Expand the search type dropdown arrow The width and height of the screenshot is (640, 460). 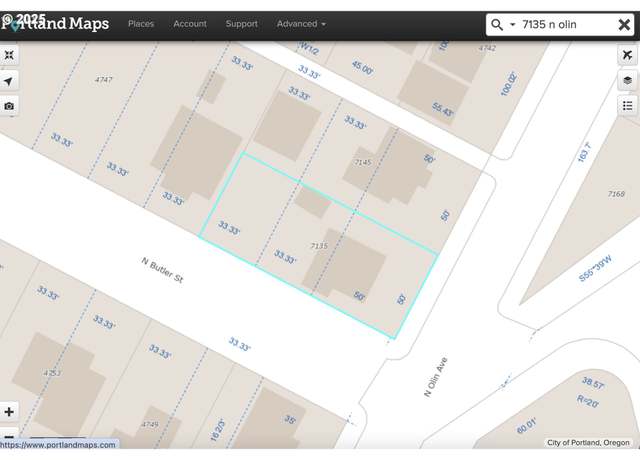click(x=513, y=24)
